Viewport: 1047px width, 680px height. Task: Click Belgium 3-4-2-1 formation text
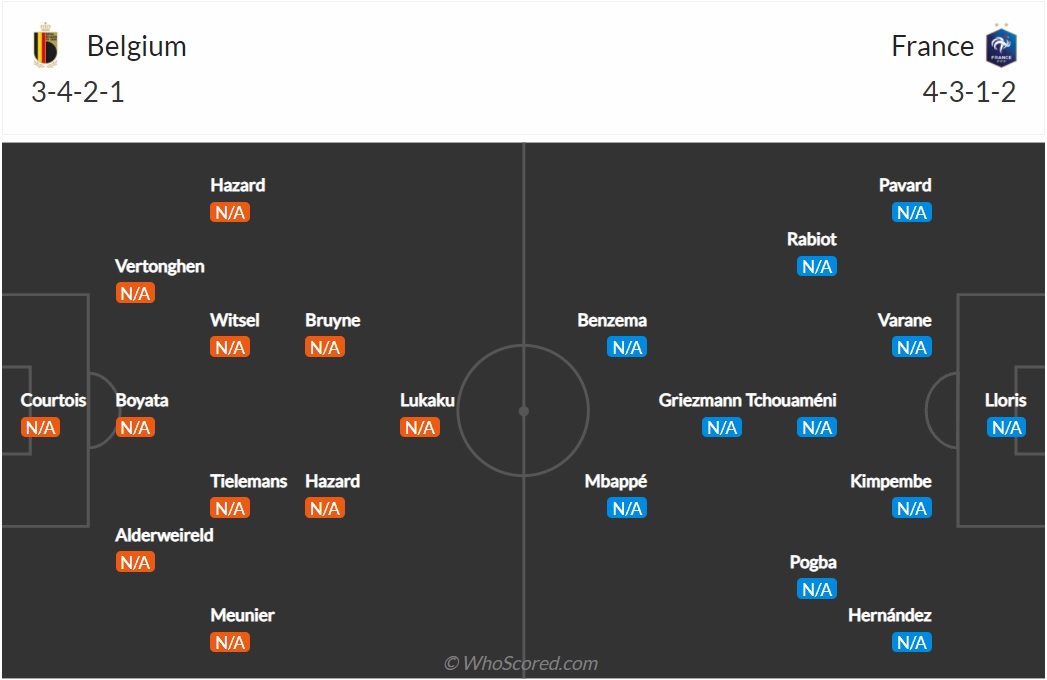tap(78, 92)
